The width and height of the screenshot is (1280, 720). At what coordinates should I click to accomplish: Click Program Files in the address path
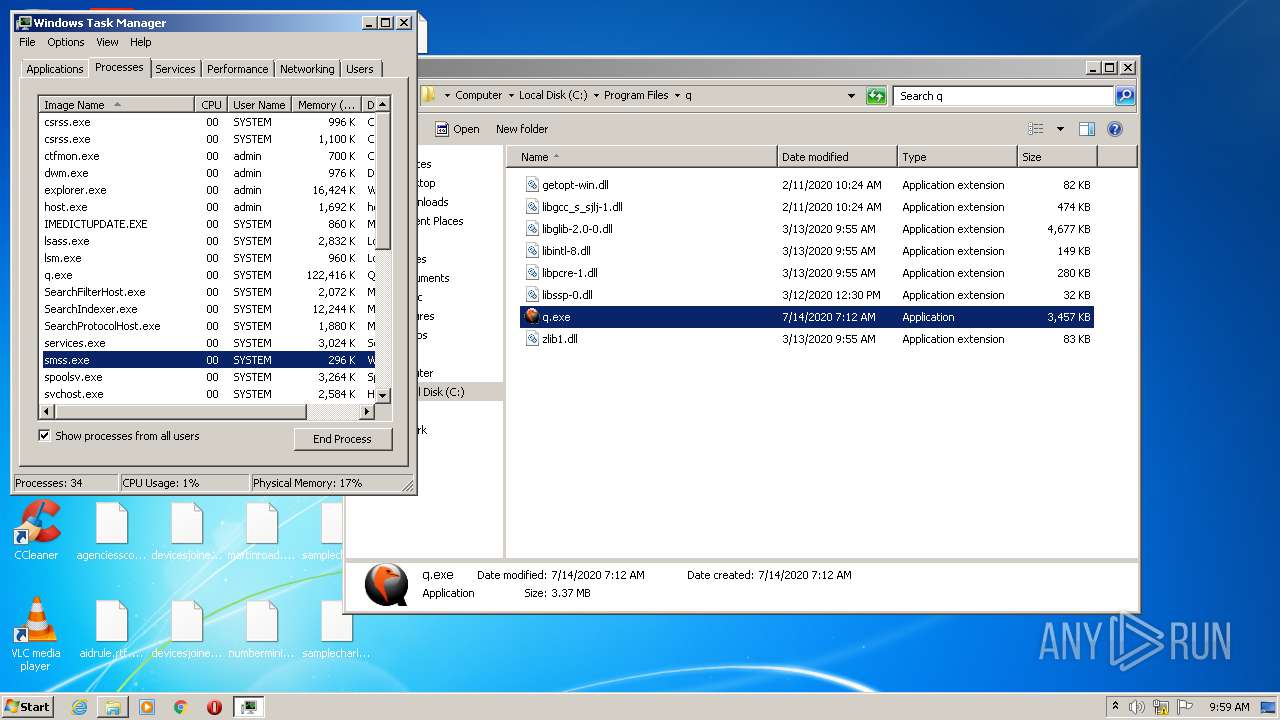(636, 96)
